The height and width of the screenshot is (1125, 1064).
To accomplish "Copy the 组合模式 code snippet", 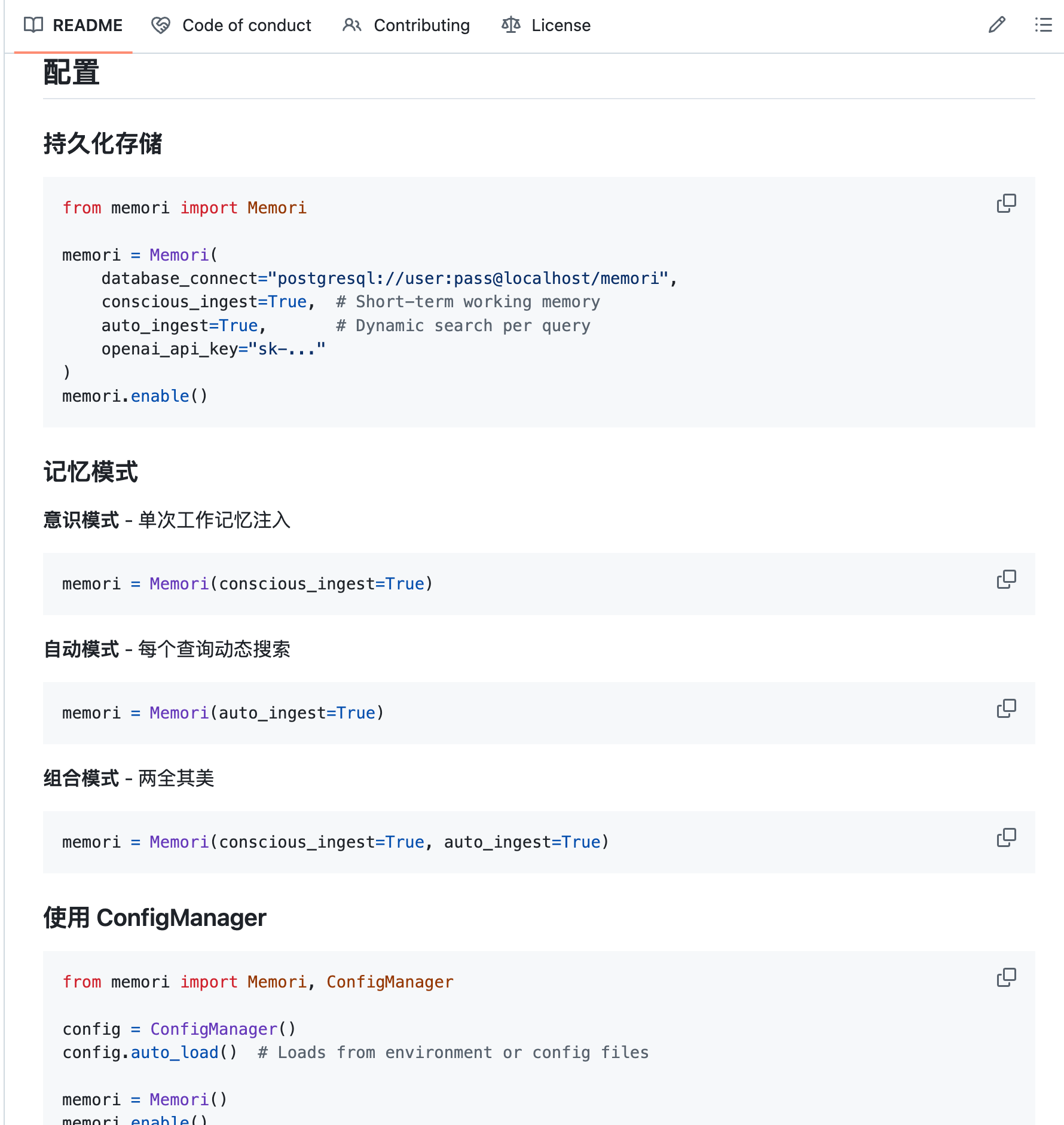I will pyautogui.click(x=1007, y=837).
